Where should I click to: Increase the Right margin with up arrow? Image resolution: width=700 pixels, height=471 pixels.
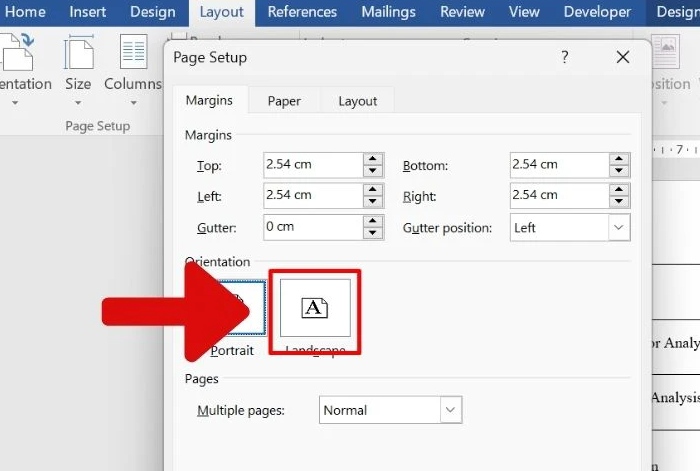click(619, 189)
